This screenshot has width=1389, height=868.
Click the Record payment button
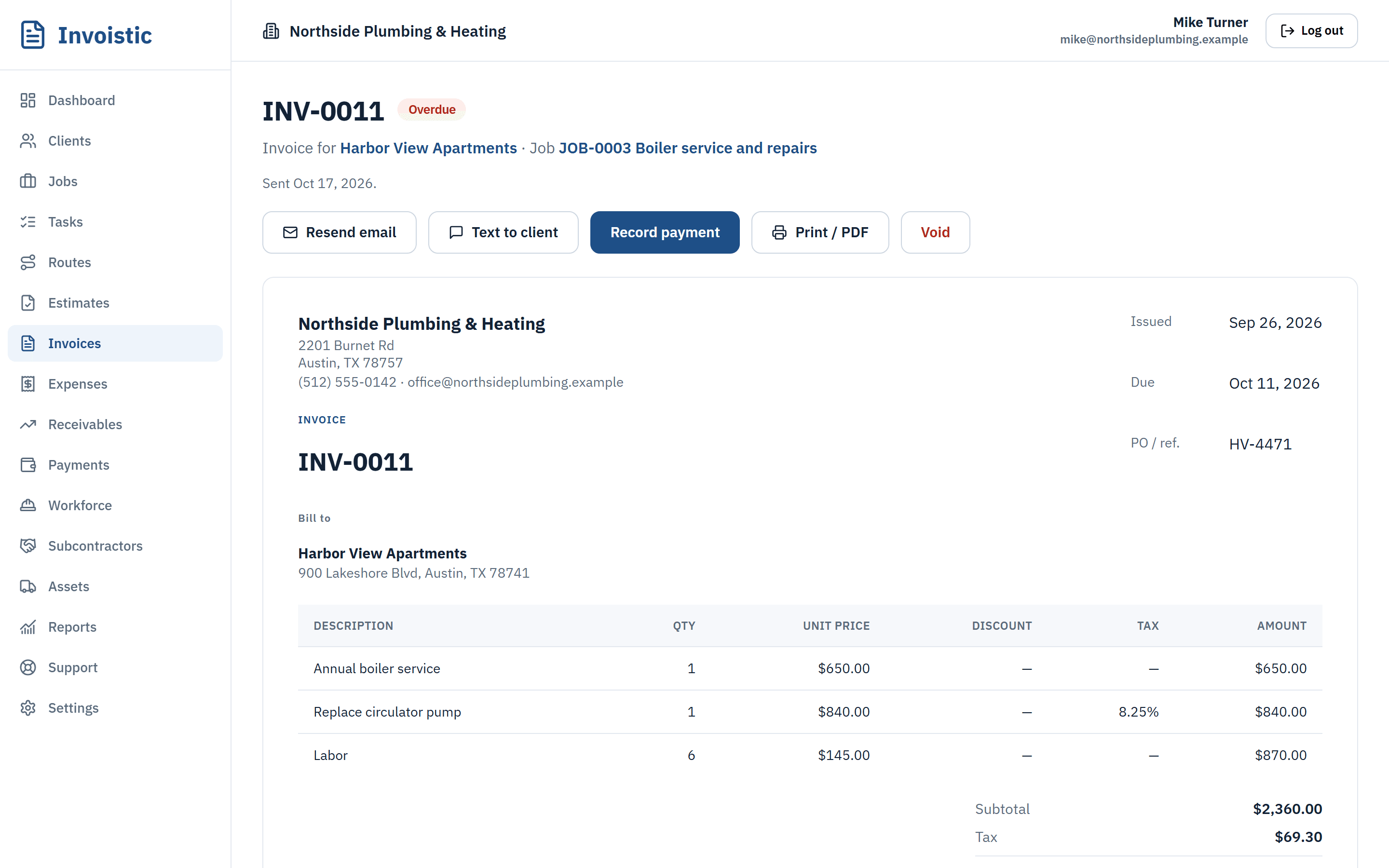(665, 232)
